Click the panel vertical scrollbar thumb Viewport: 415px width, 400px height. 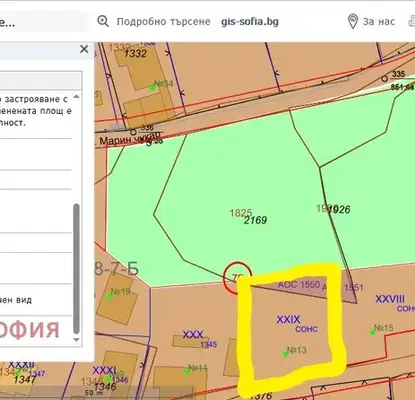[76, 269]
